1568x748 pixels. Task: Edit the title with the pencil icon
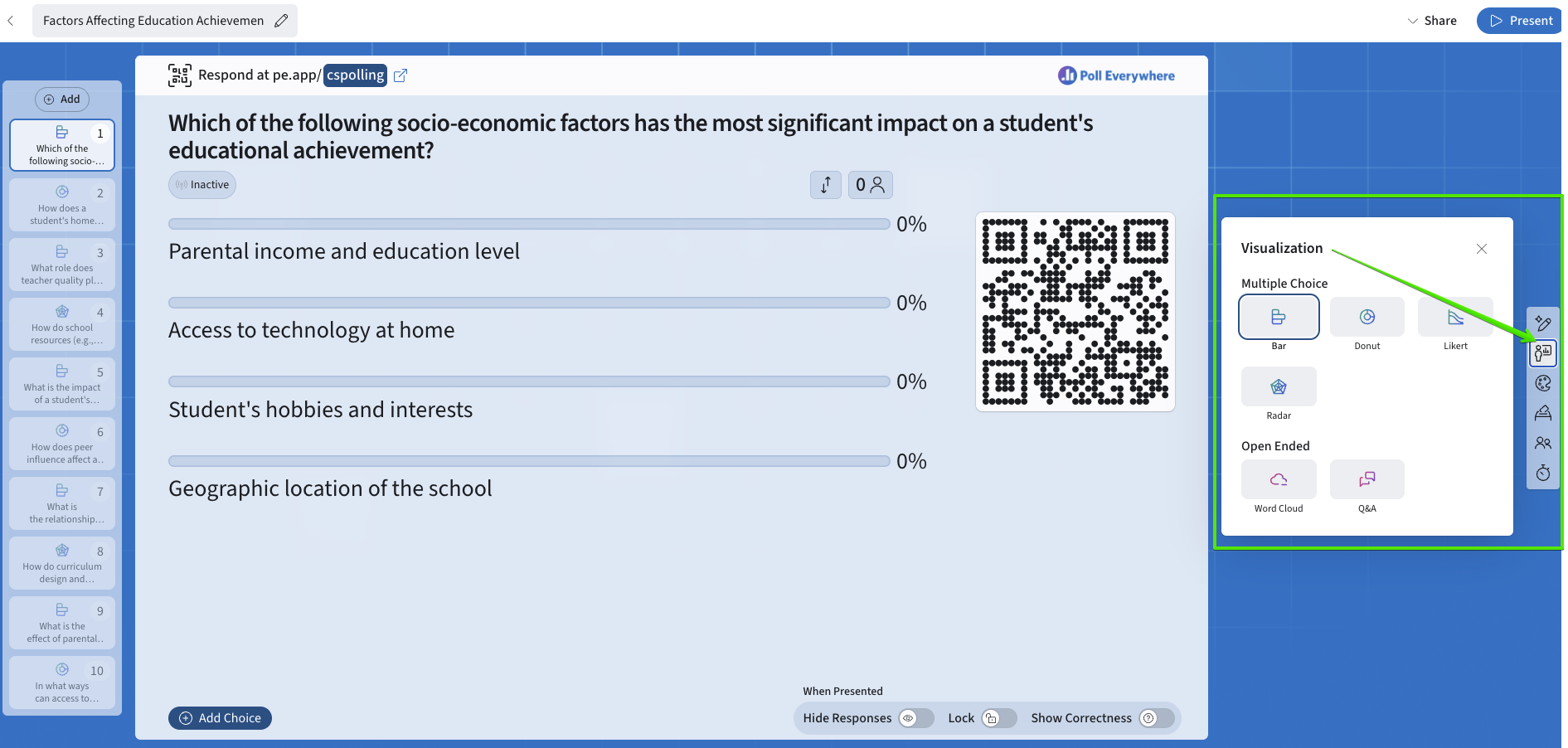click(280, 20)
